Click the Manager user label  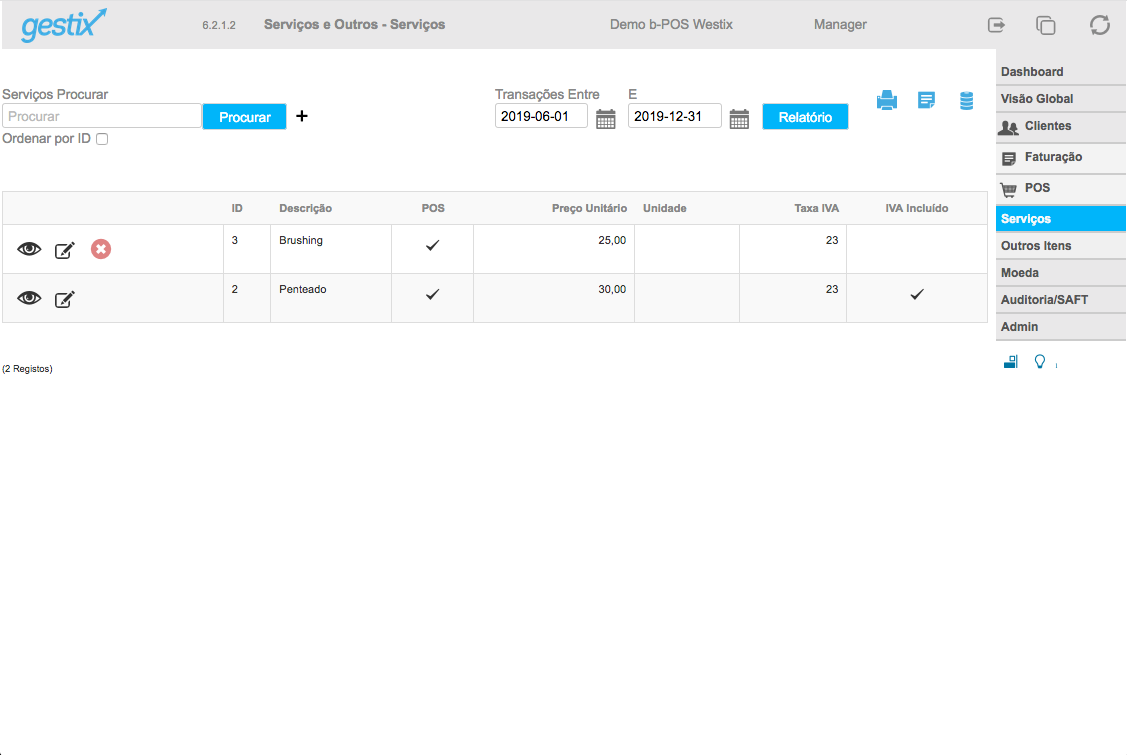pyautogui.click(x=840, y=24)
